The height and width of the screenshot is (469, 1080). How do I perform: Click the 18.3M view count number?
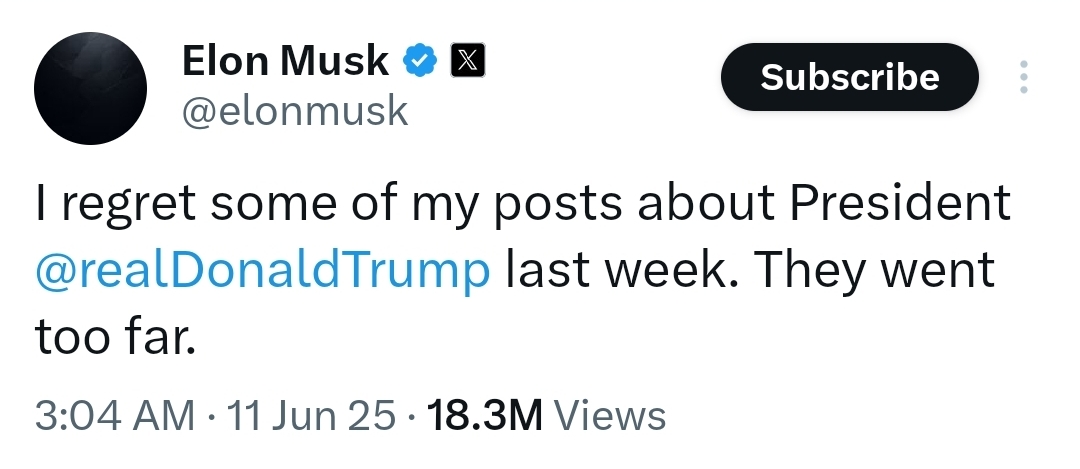point(484,415)
